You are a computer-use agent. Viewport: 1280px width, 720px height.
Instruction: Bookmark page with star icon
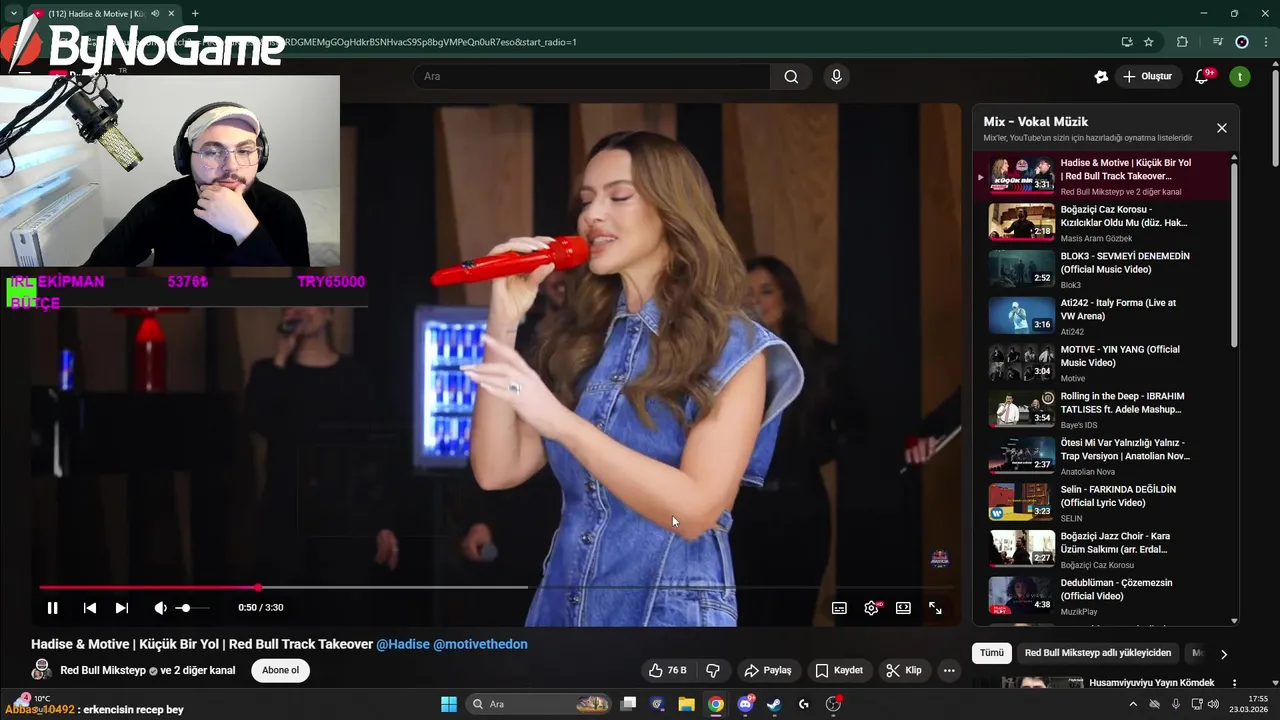coord(1149,42)
